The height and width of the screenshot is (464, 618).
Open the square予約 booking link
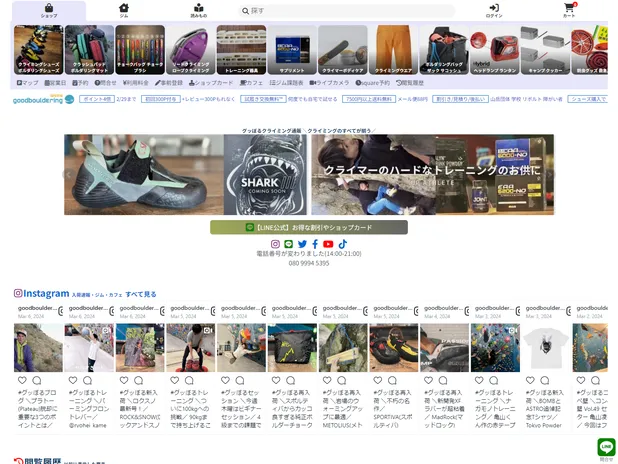(x=372, y=83)
